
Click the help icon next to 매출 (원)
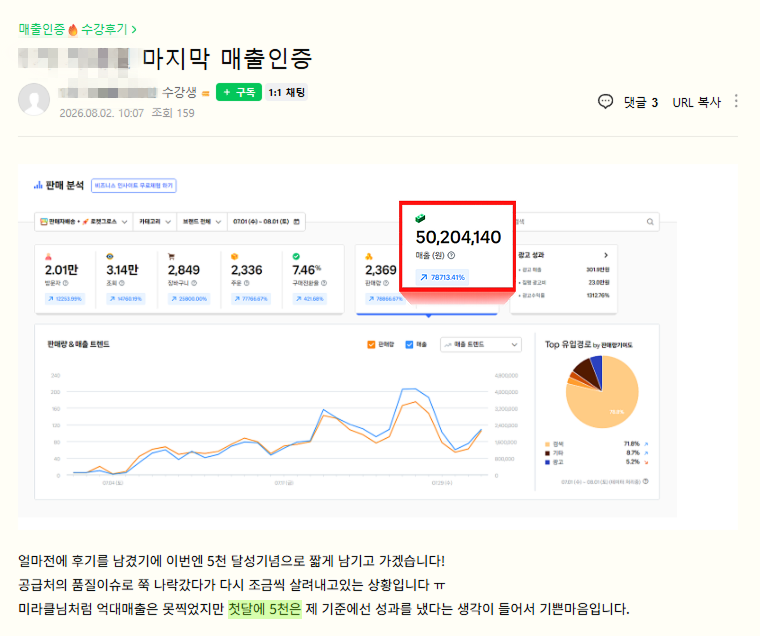tap(451, 255)
